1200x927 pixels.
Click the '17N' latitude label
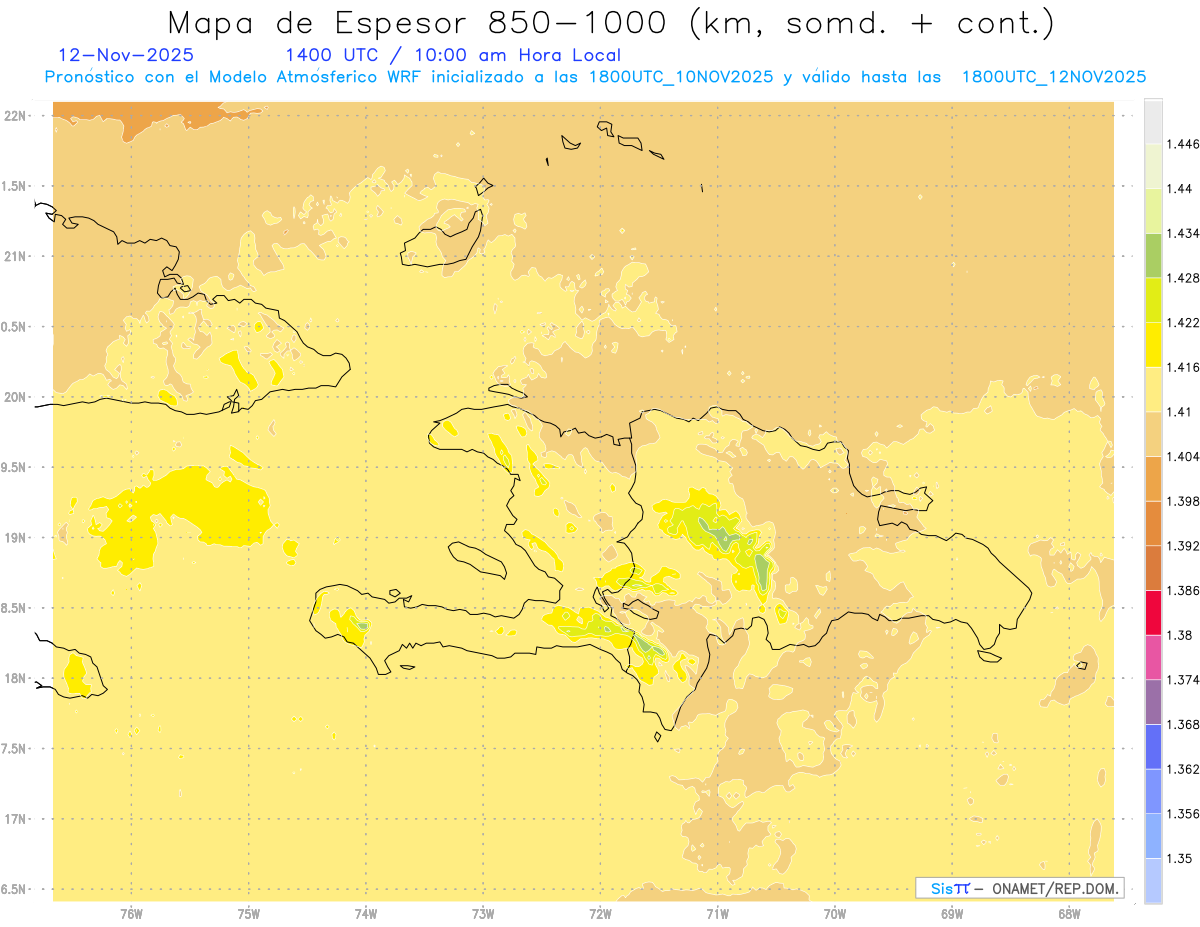tap(17, 819)
